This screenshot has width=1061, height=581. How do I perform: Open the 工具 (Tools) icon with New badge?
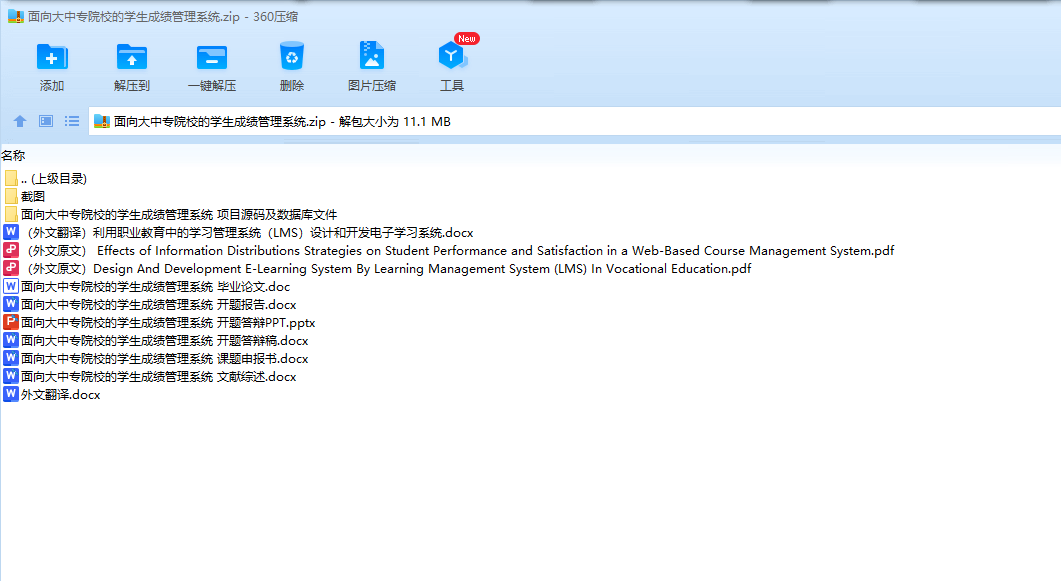click(452, 55)
